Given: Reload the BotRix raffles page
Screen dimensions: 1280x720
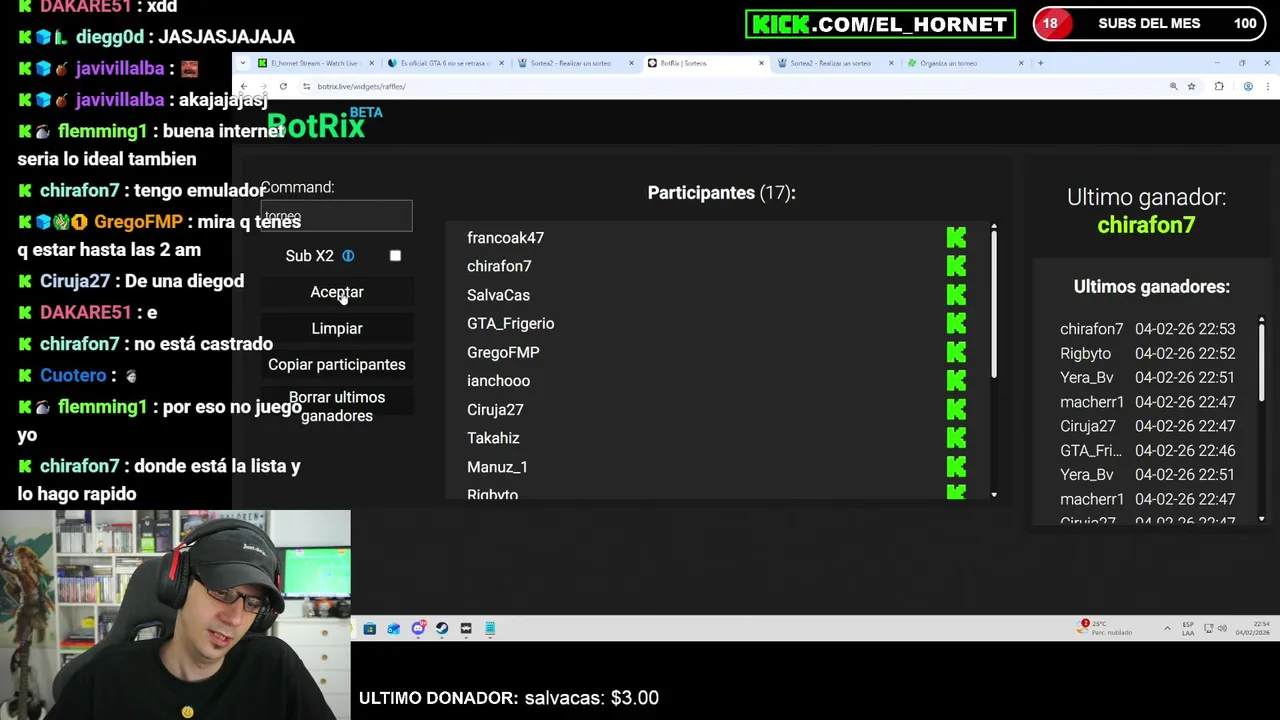Looking at the screenshot, I should (x=283, y=86).
